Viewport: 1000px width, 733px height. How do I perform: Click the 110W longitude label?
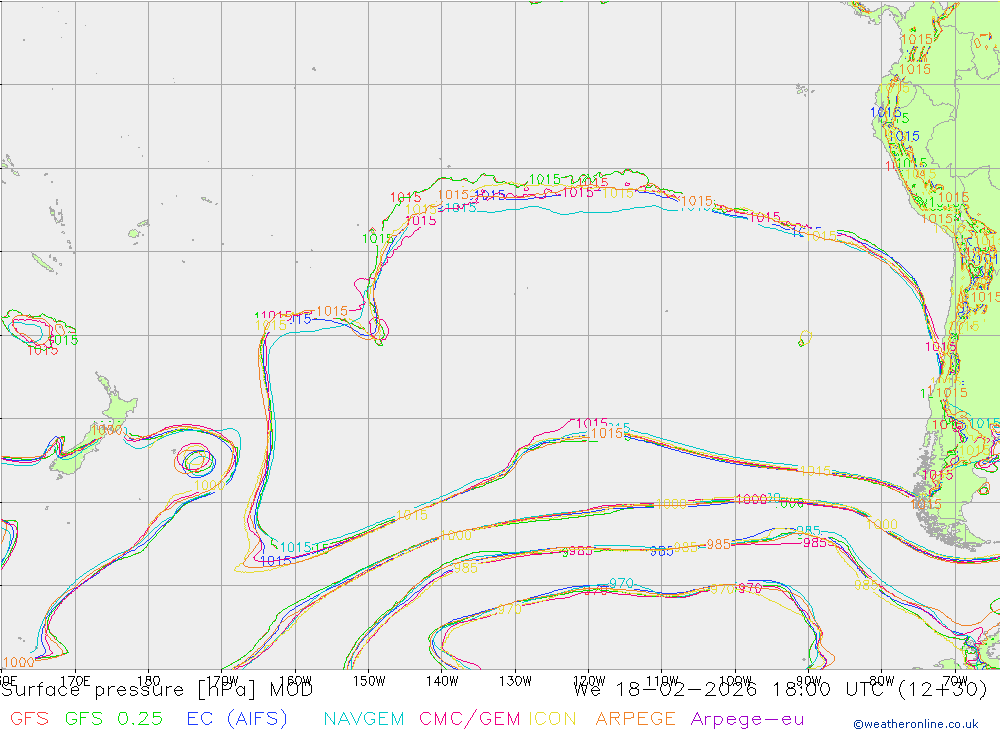coord(661,680)
